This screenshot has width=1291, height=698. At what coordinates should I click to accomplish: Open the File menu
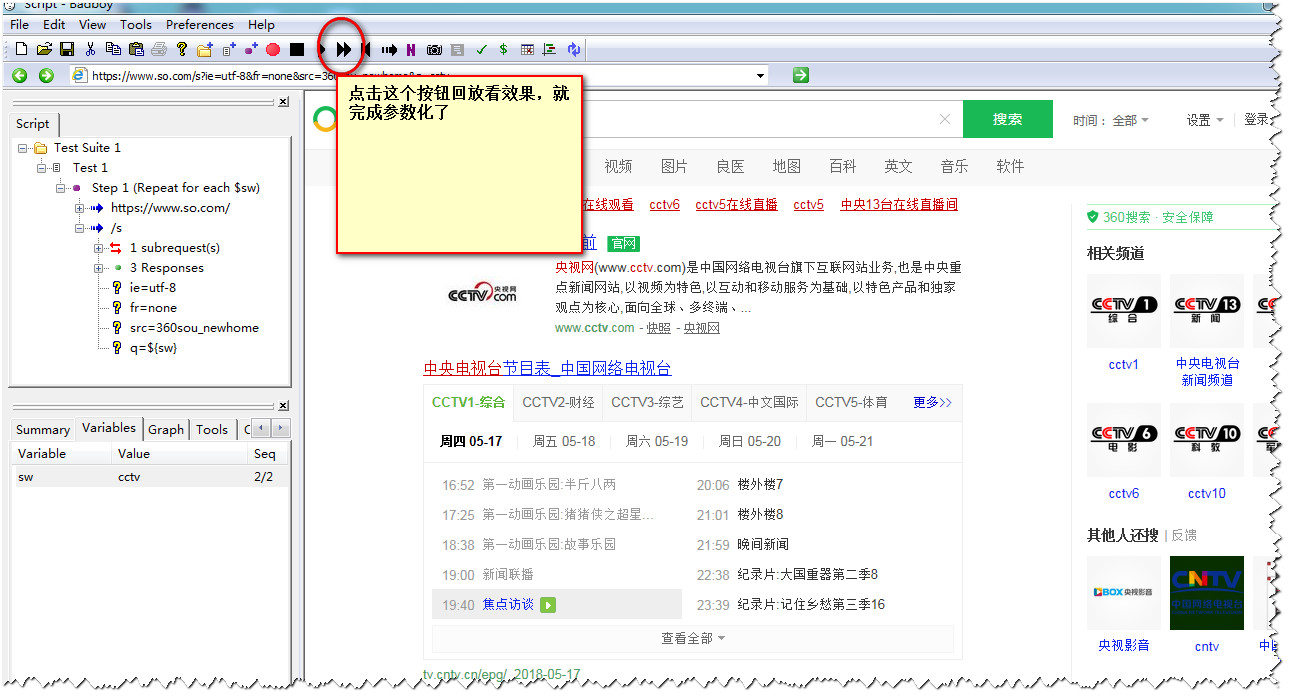19,24
